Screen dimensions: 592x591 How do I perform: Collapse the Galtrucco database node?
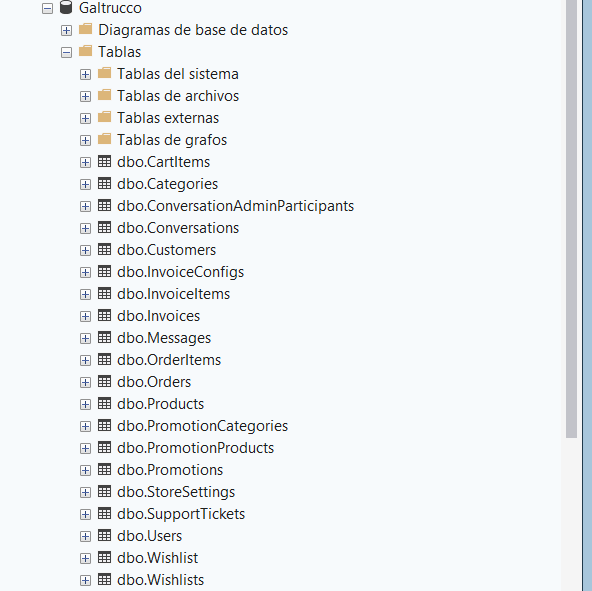click(x=47, y=8)
